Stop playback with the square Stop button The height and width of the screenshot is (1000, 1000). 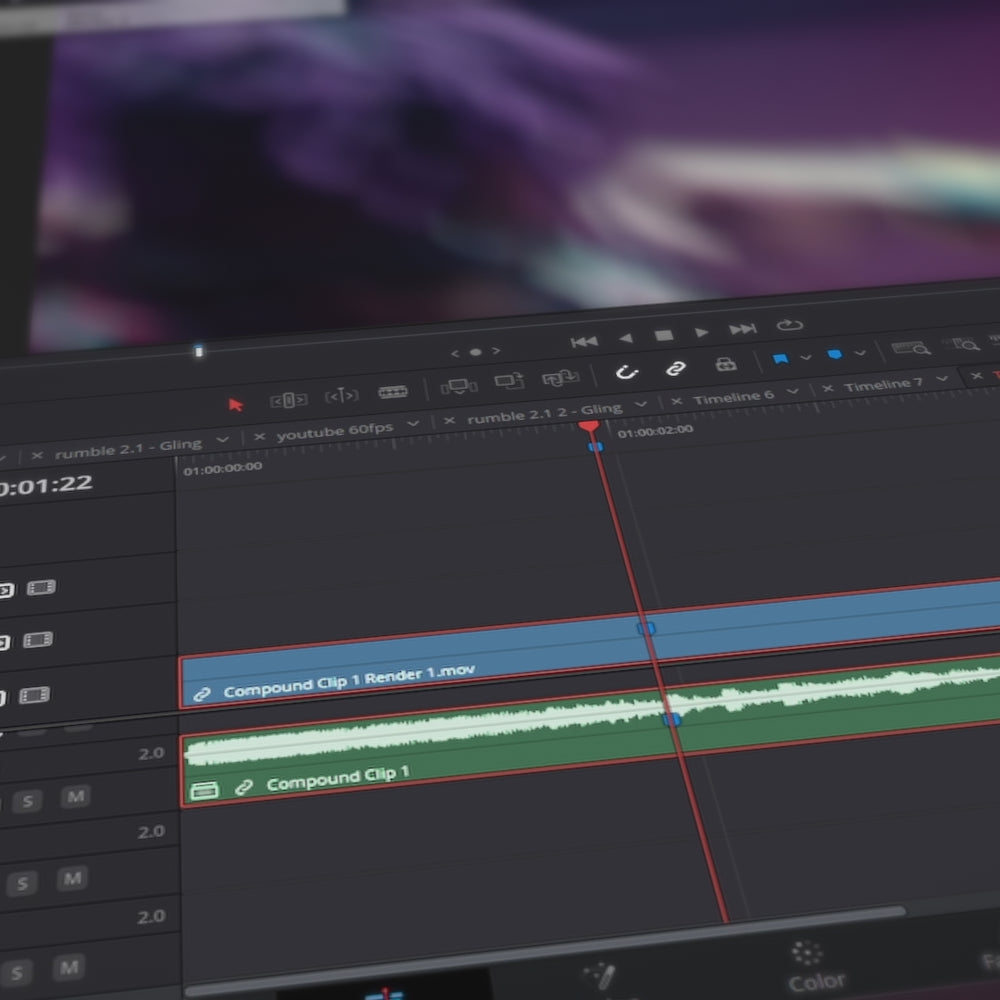pos(664,335)
